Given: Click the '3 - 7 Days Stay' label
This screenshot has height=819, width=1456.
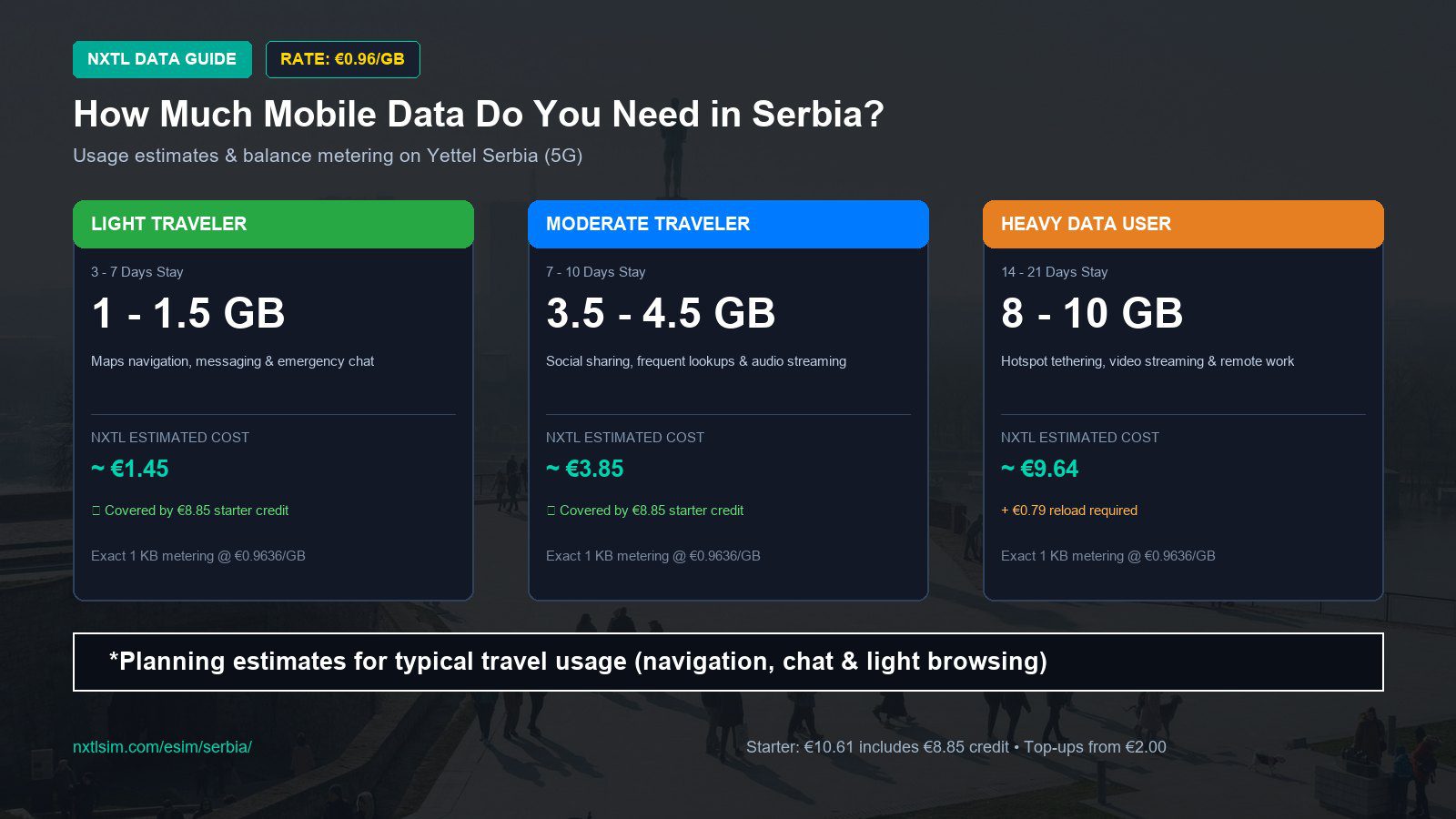Looking at the screenshot, I should click(x=137, y=272).
